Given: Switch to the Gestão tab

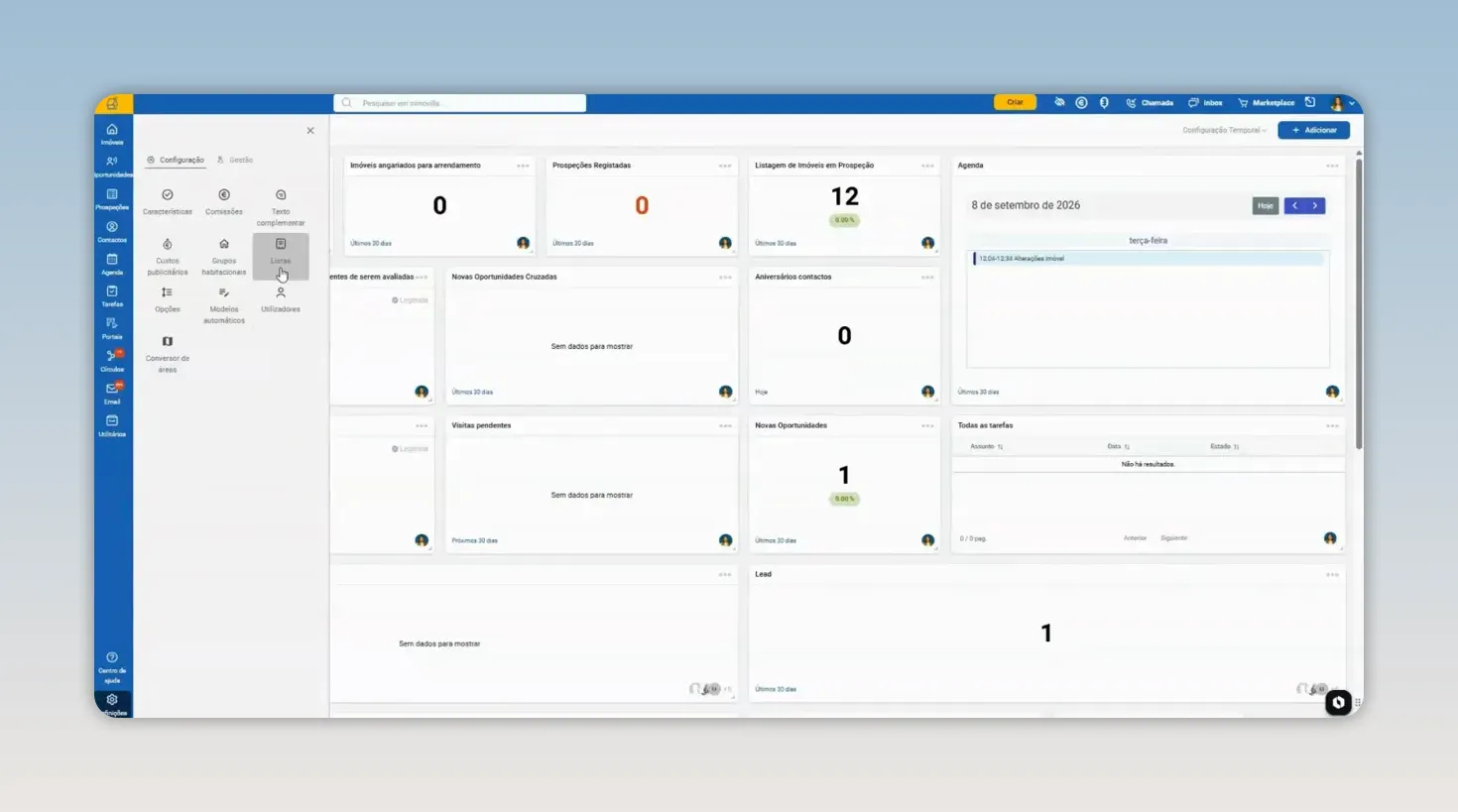Looking at the screenshot, I should click(x=235, y=160).
